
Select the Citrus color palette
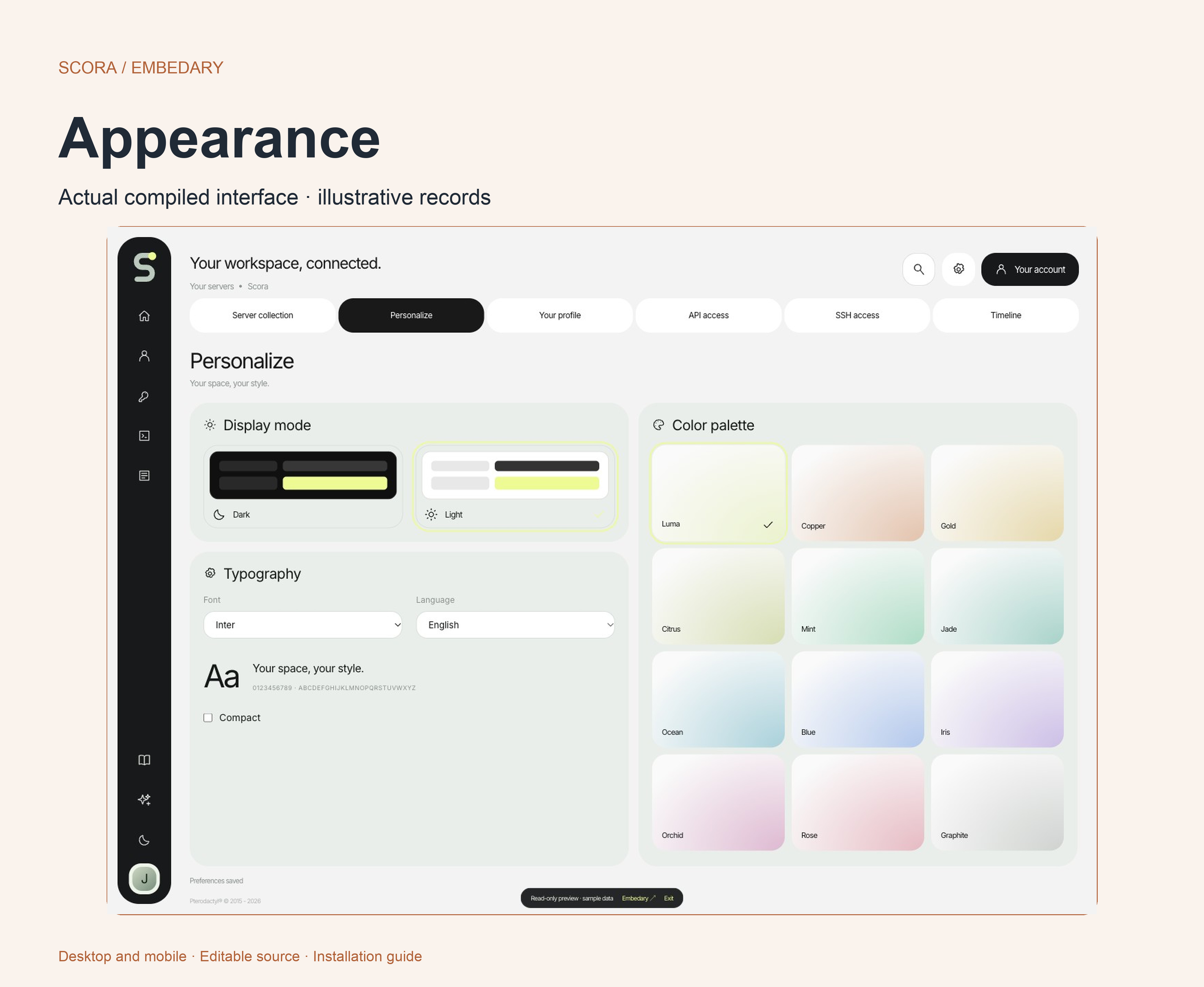[718, 597]
